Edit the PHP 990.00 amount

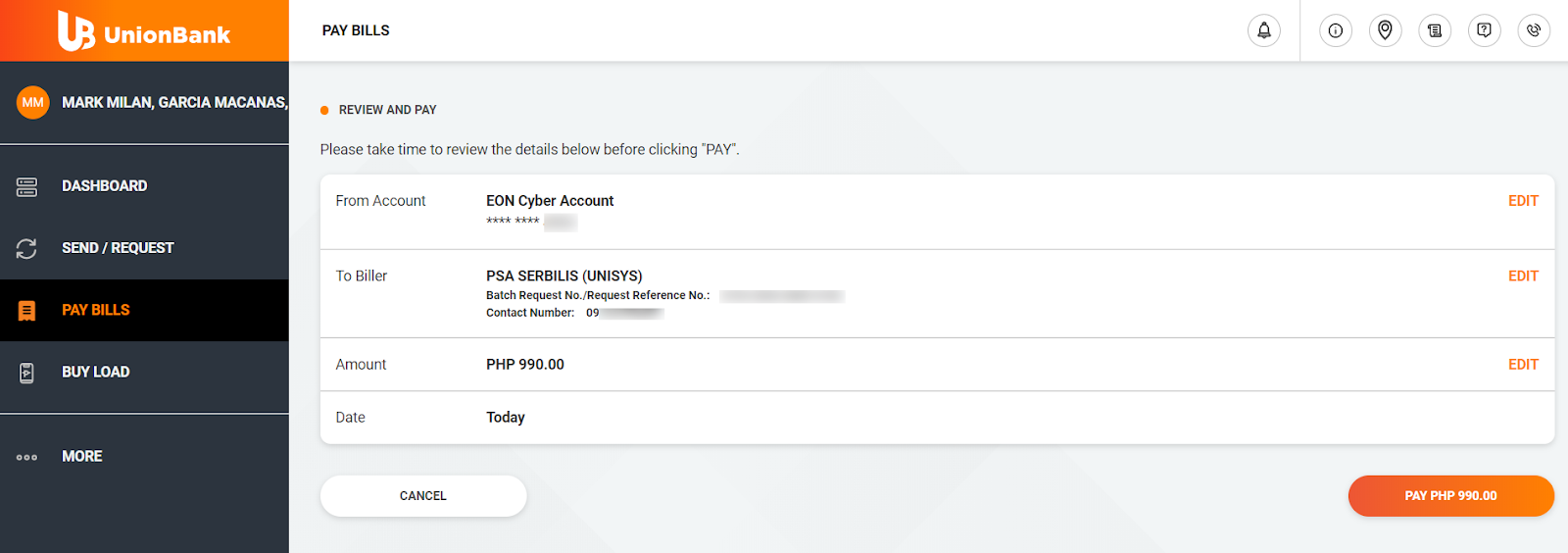coord(1523,365)
